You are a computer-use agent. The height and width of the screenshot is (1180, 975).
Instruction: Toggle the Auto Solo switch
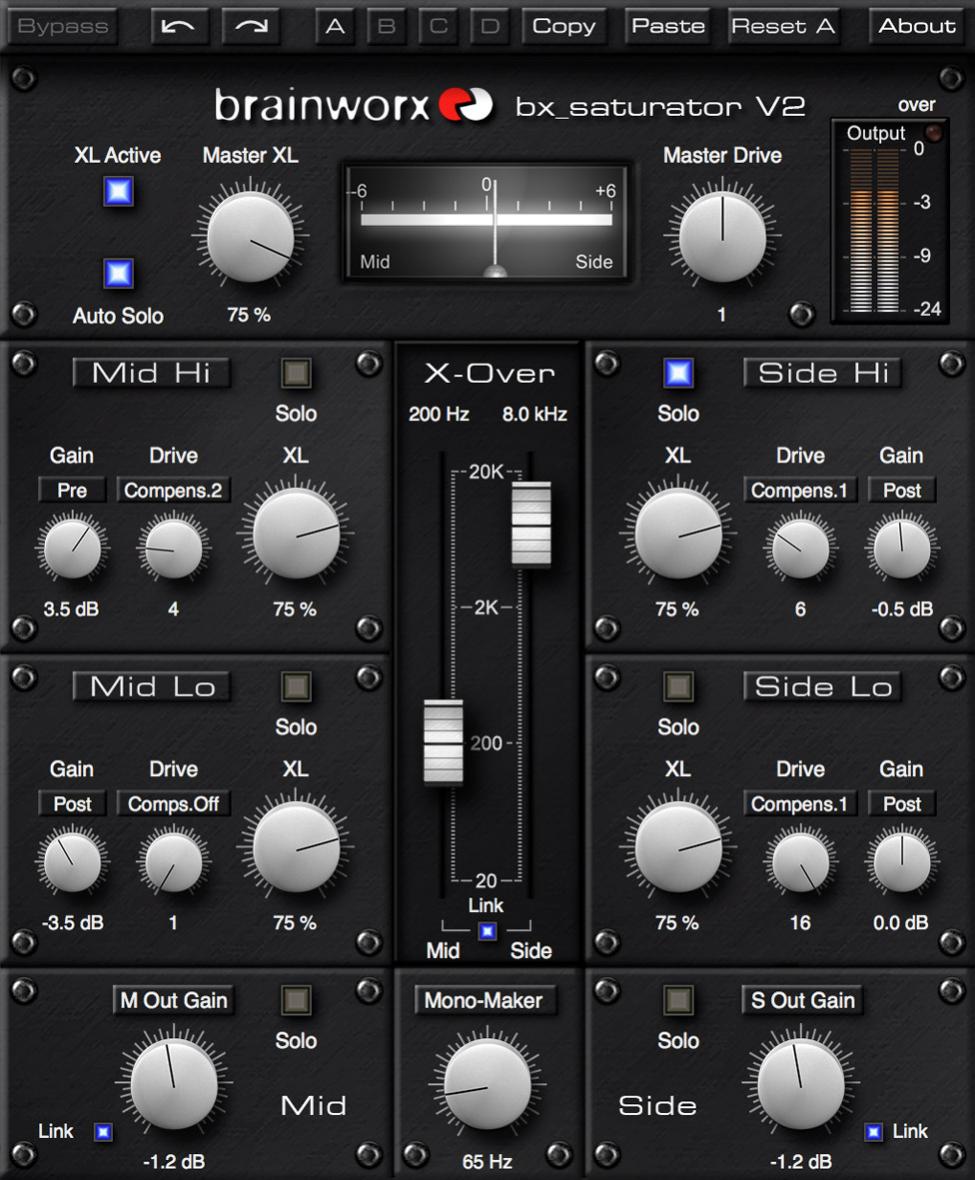tap(118, 273)
